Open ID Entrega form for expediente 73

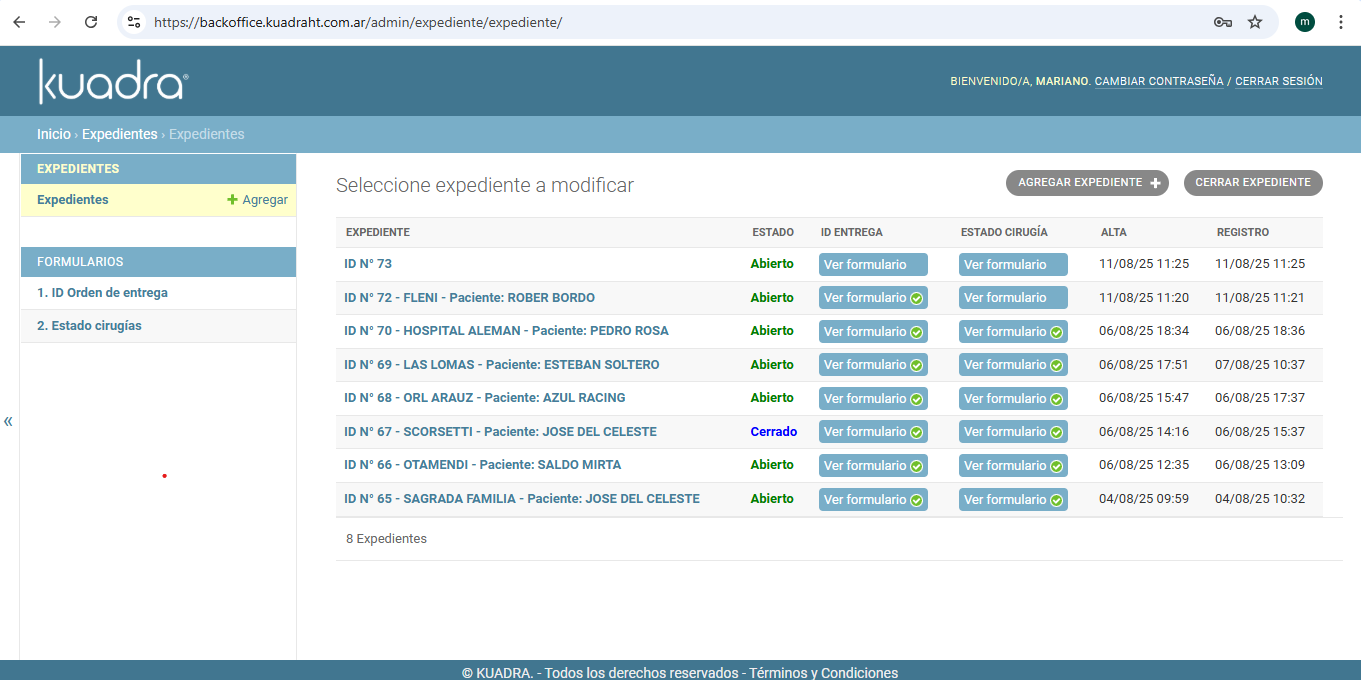click(872, 265)
